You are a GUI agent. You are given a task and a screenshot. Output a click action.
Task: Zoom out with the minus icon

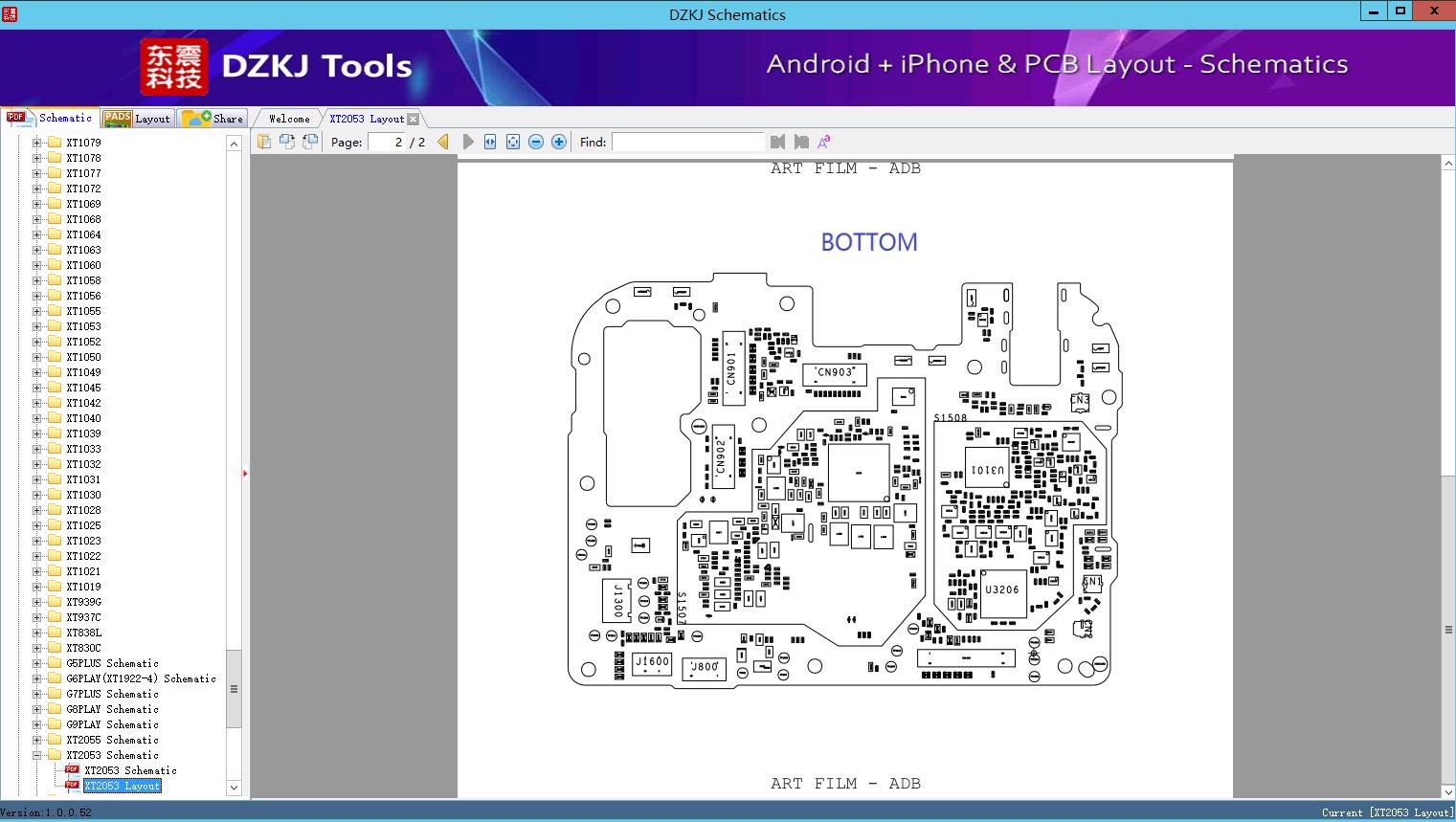pyautogui.click(x=536, y=142)
